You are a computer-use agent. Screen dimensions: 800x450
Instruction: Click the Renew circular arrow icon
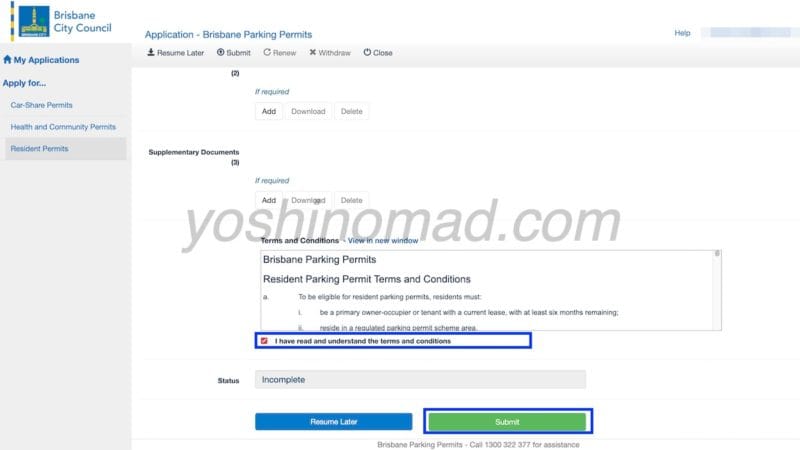click(267, 52)
